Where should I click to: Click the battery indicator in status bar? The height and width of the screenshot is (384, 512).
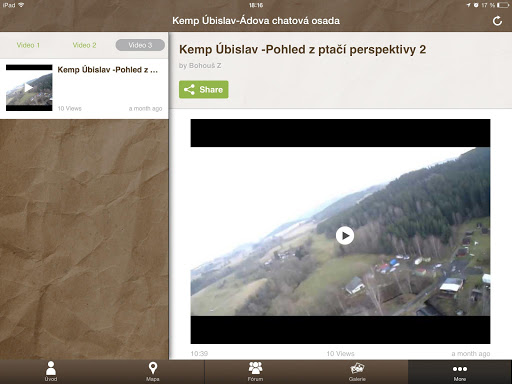503,5
